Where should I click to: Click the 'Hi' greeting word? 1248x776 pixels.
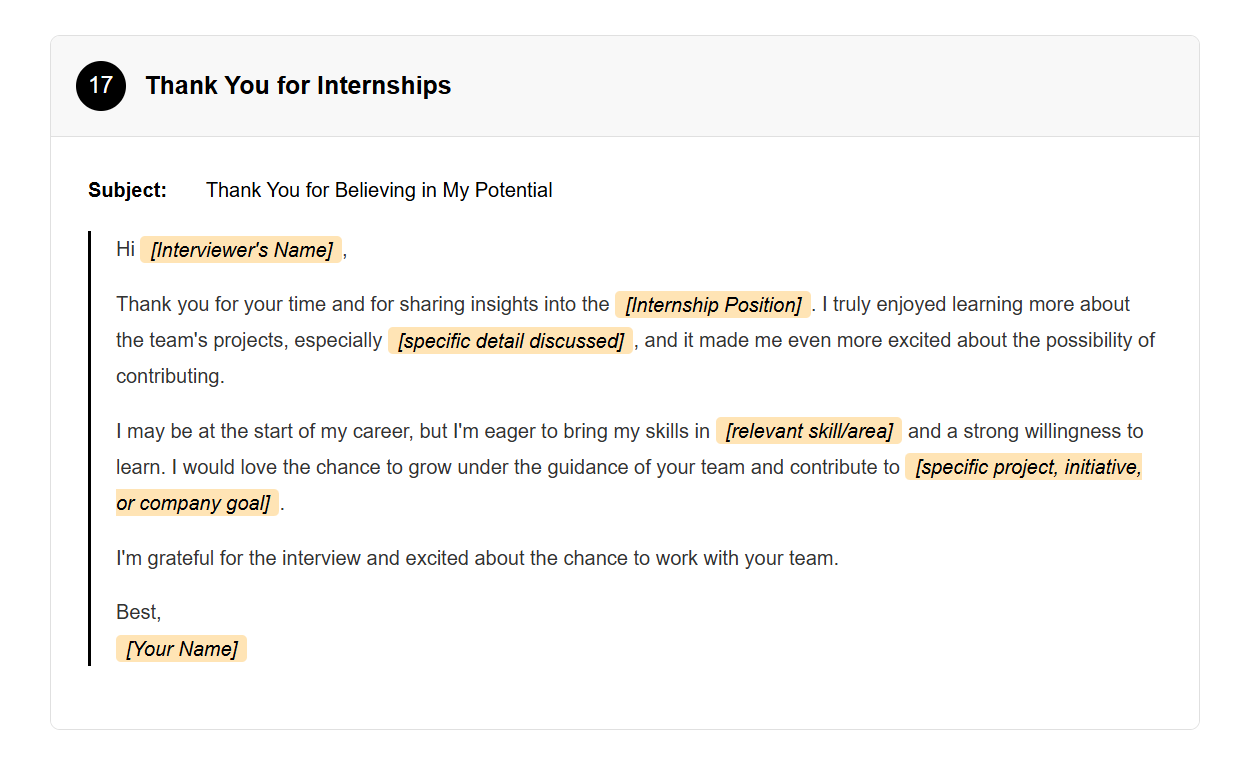[x=125, y=249]
